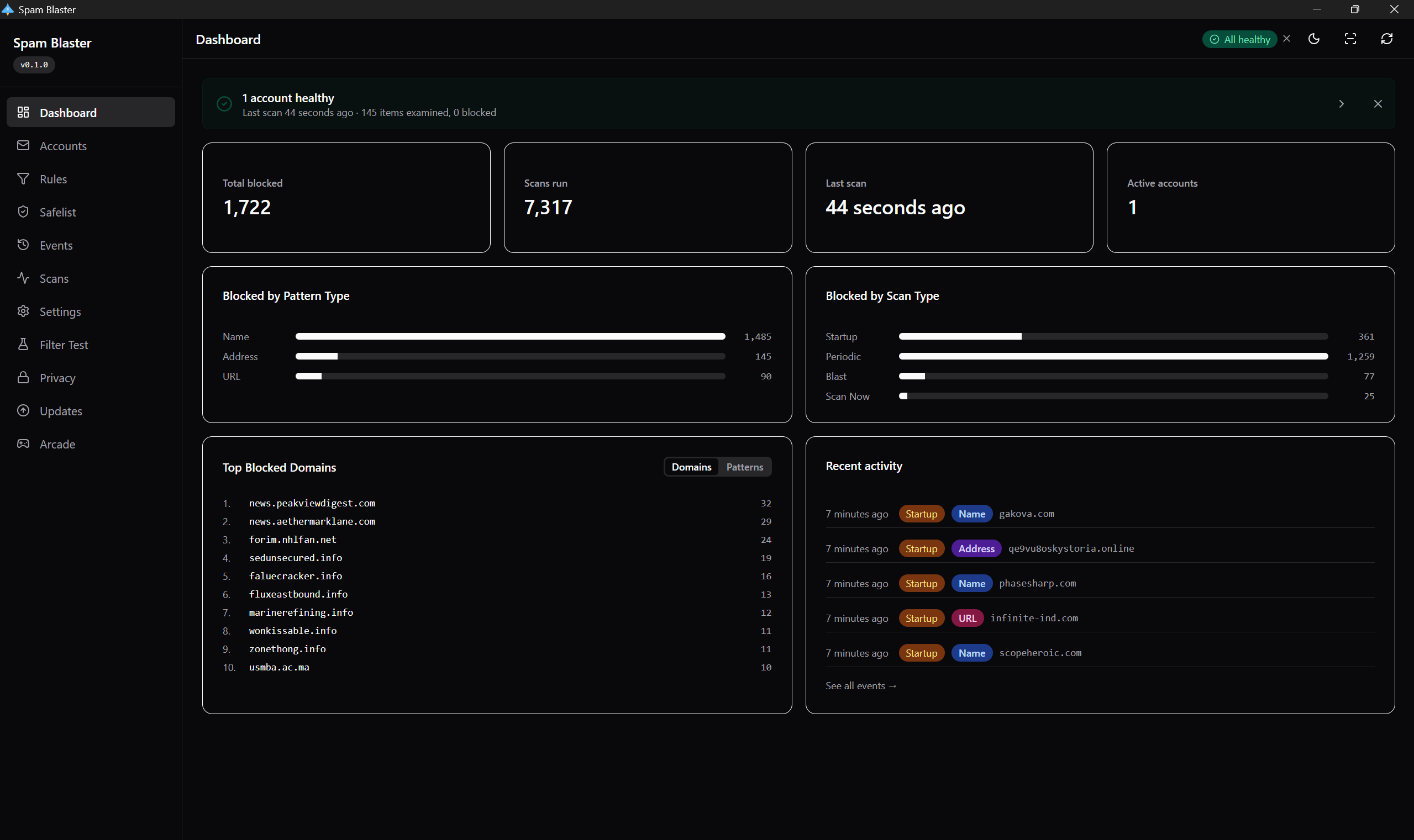Click gakova.com in recent activity

pyautogui.click(x=1026, y=514)
